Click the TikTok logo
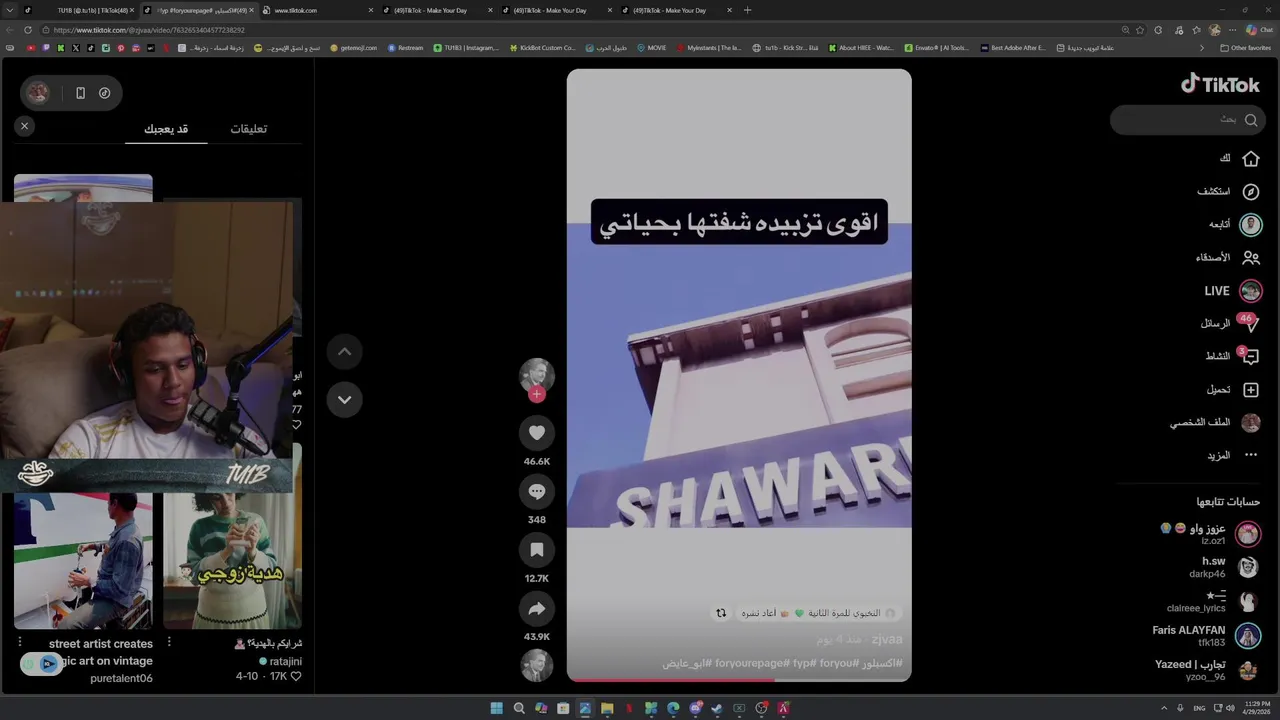 1220,84
